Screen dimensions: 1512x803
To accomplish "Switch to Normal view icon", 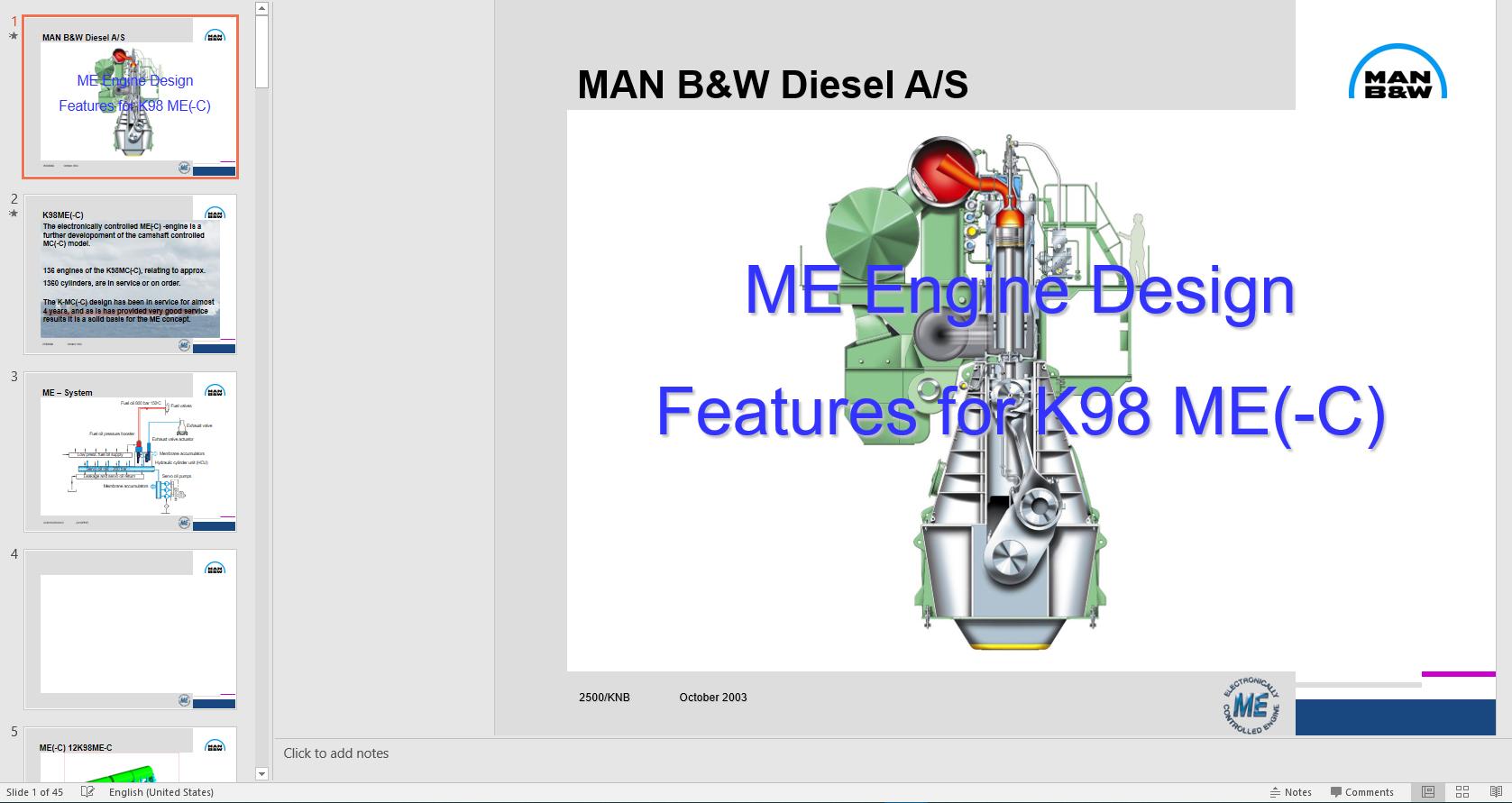I will (x=1428, y=792).
